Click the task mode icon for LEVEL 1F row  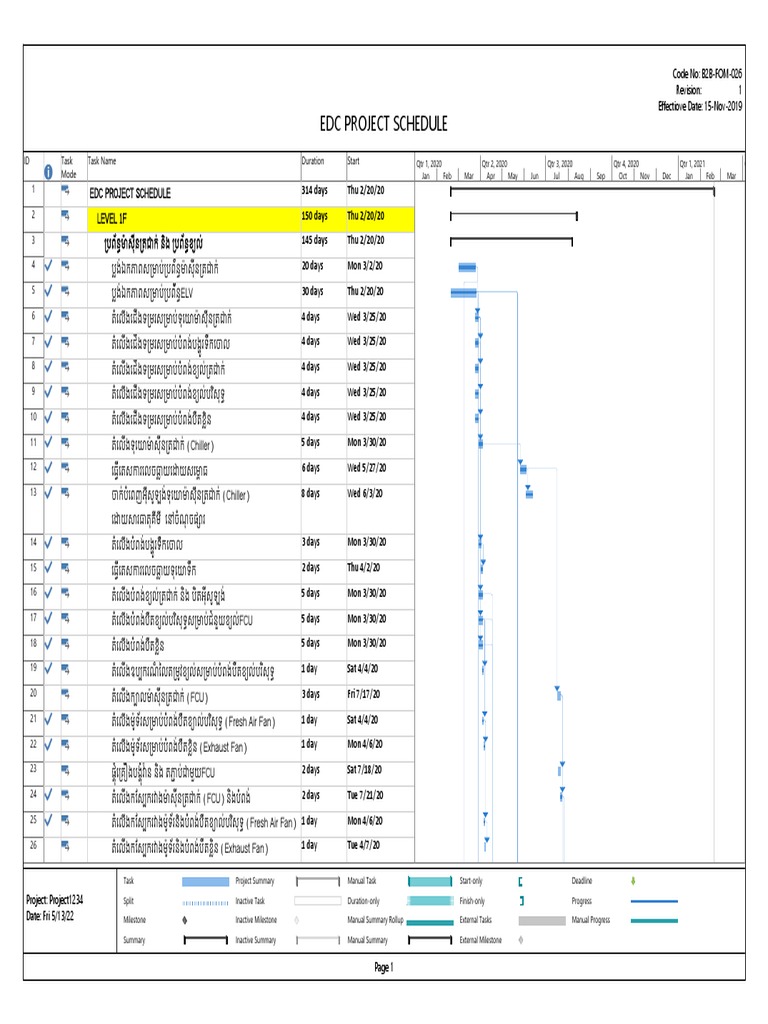pos(65,215)
